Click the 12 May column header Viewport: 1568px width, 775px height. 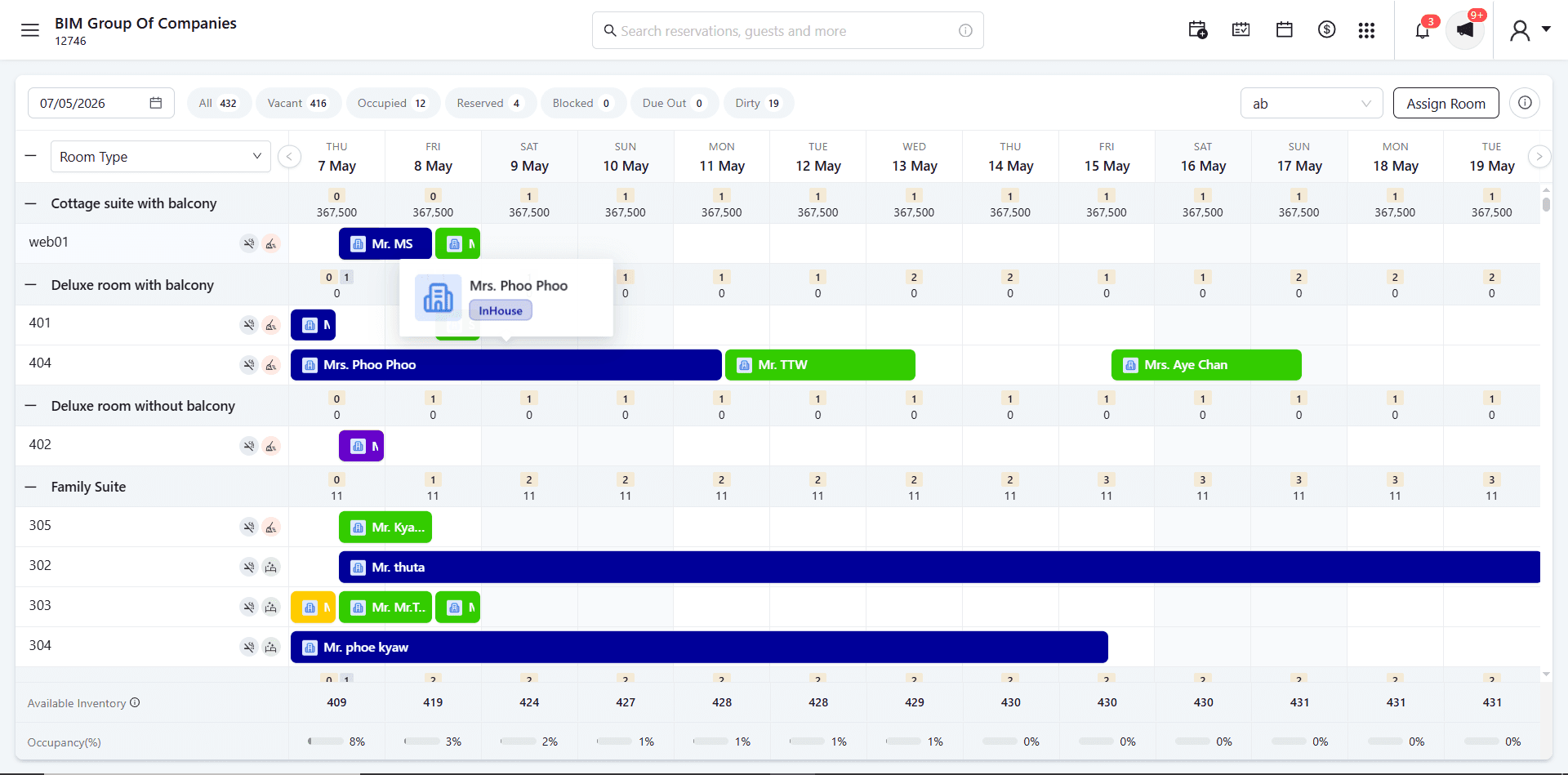point(817,156)
